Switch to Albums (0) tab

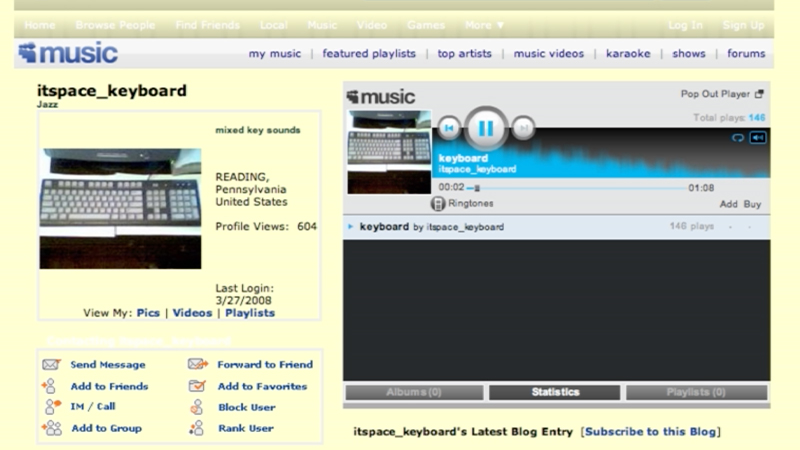[414, 392]
